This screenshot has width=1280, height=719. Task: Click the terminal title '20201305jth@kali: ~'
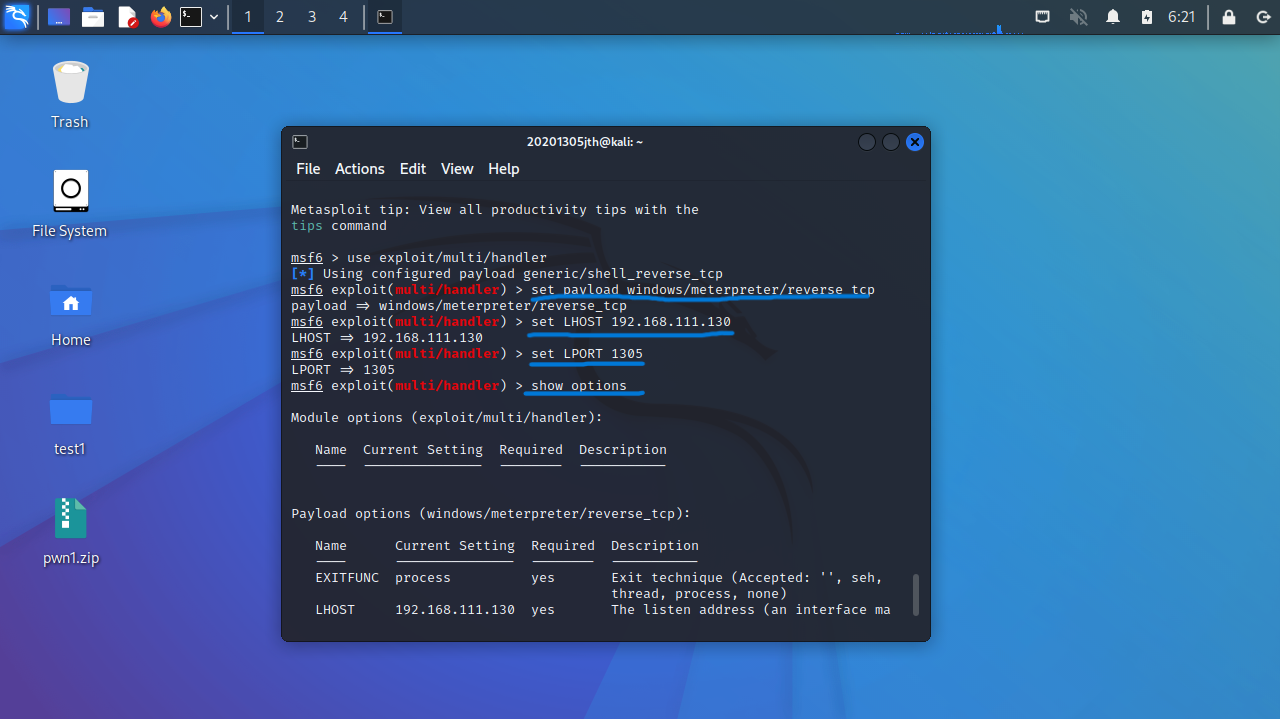585,142
